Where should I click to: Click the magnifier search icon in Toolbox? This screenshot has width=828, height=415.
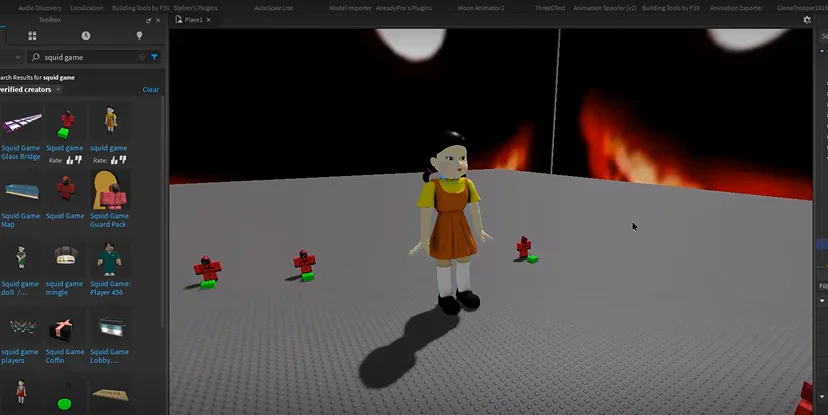coord(36,57)
